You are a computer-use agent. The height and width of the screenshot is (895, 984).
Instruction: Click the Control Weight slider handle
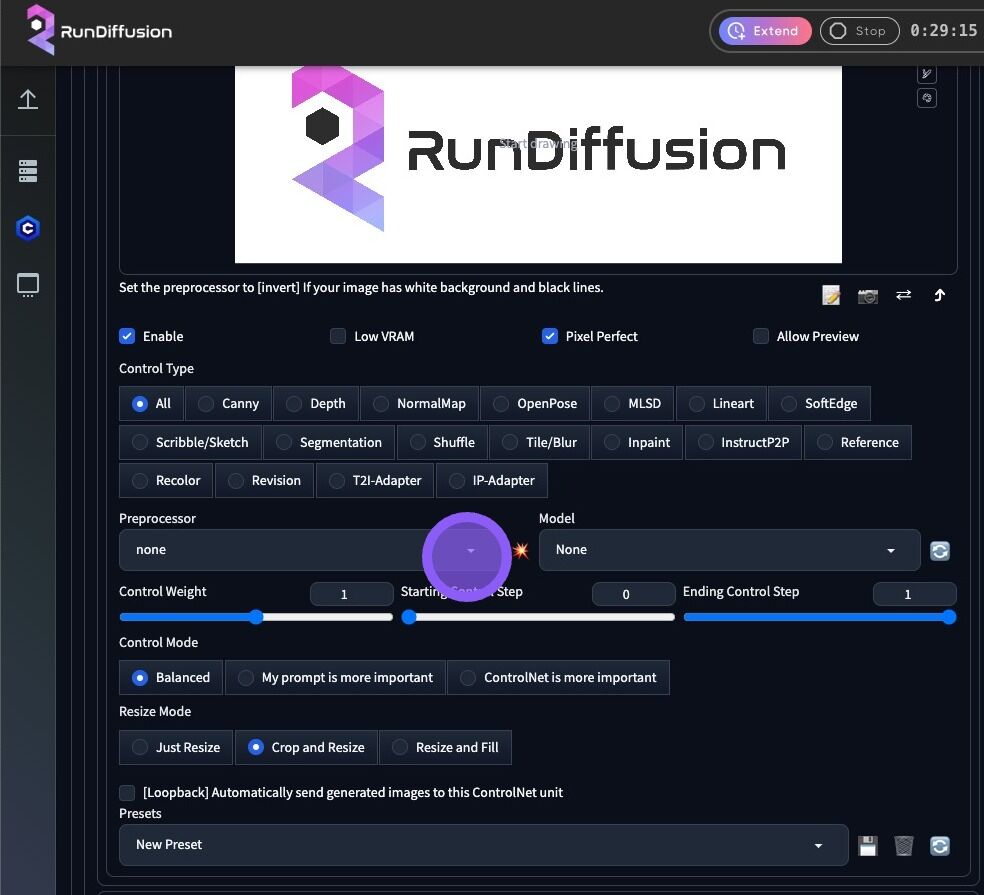click(x=256, y=617)
